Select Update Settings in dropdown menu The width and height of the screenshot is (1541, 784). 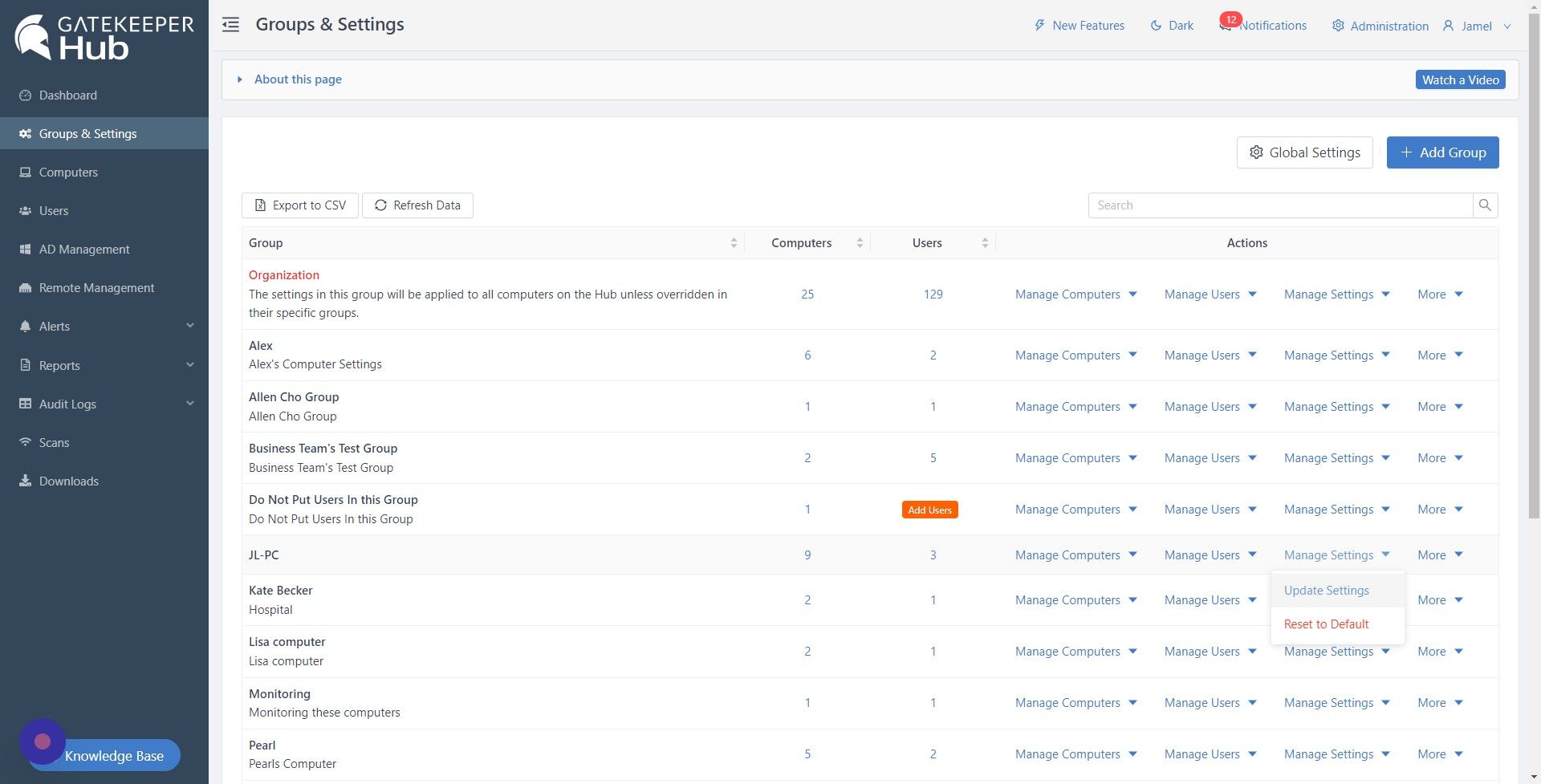pos(1338,591)
